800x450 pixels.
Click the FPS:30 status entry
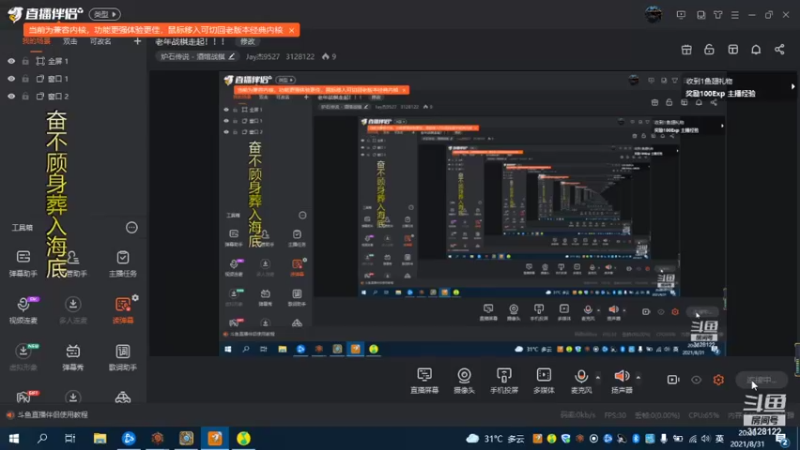[x=615, y=415]
